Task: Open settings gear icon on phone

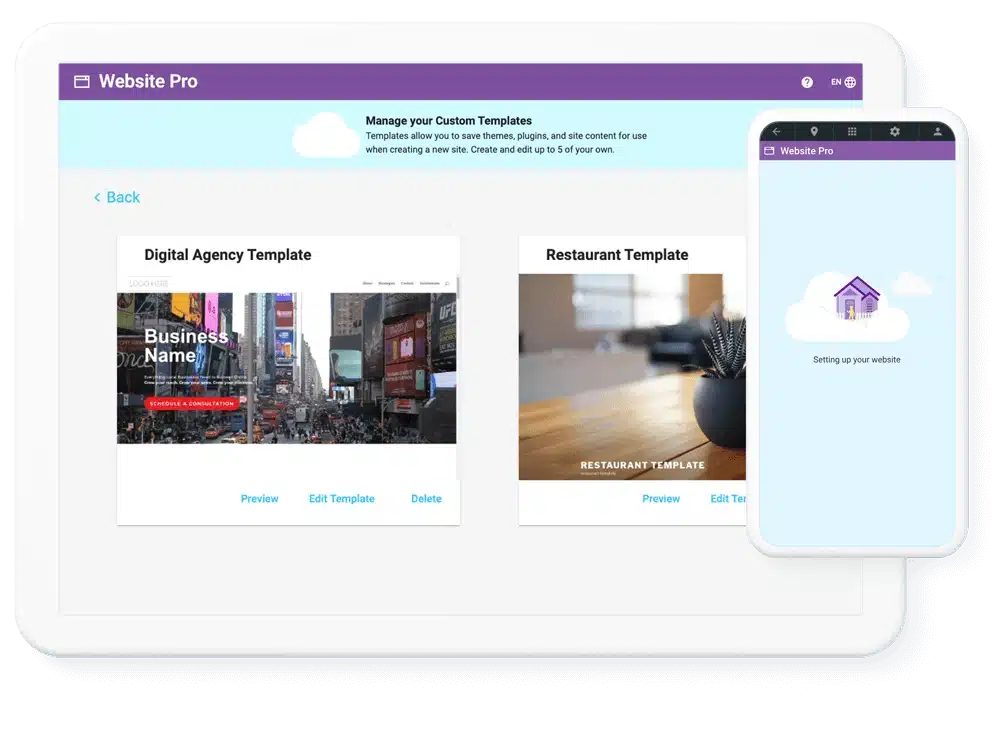Action: pyautogui.click(x=894, y=131)
